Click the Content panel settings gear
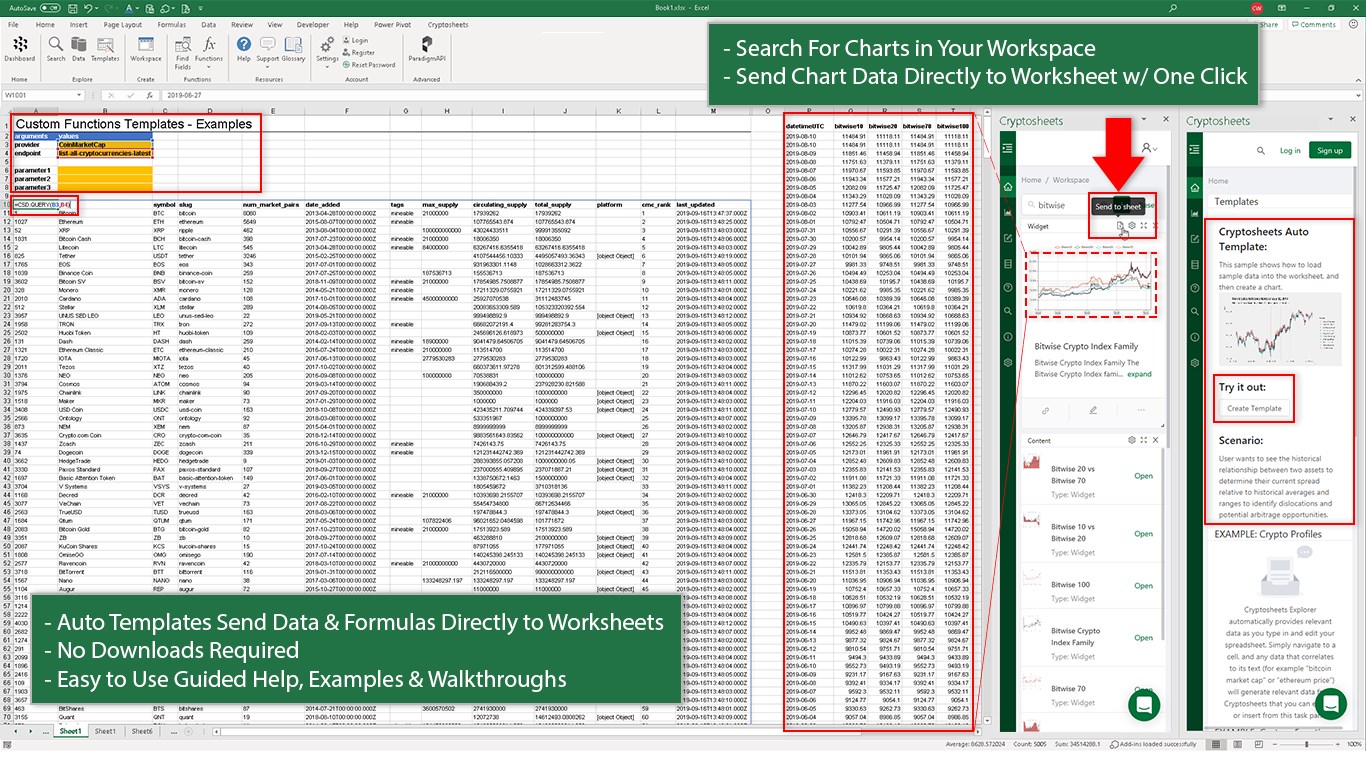 [1132, 440]
